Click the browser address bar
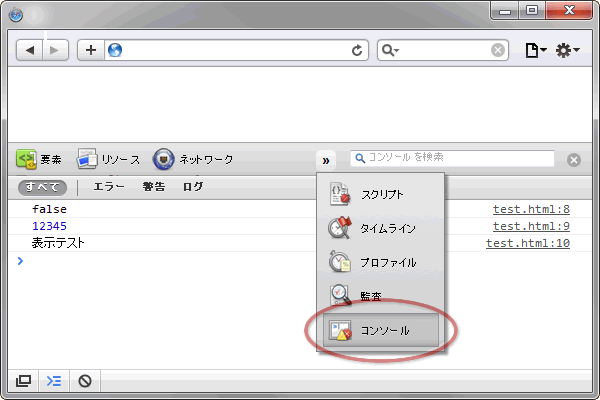This screenshot has height=400, width=600. pos(236,50)
